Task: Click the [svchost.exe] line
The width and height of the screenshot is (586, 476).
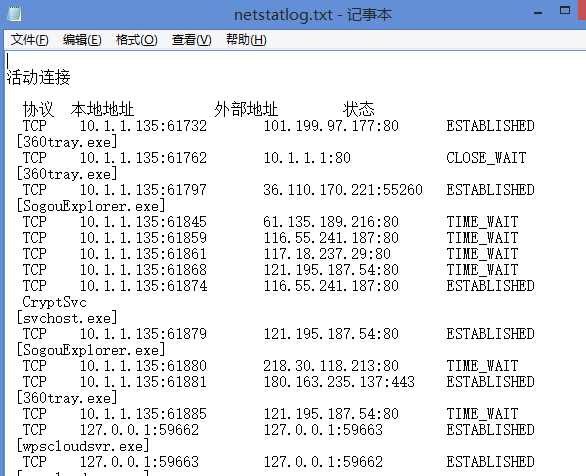Action: [67, 318]
